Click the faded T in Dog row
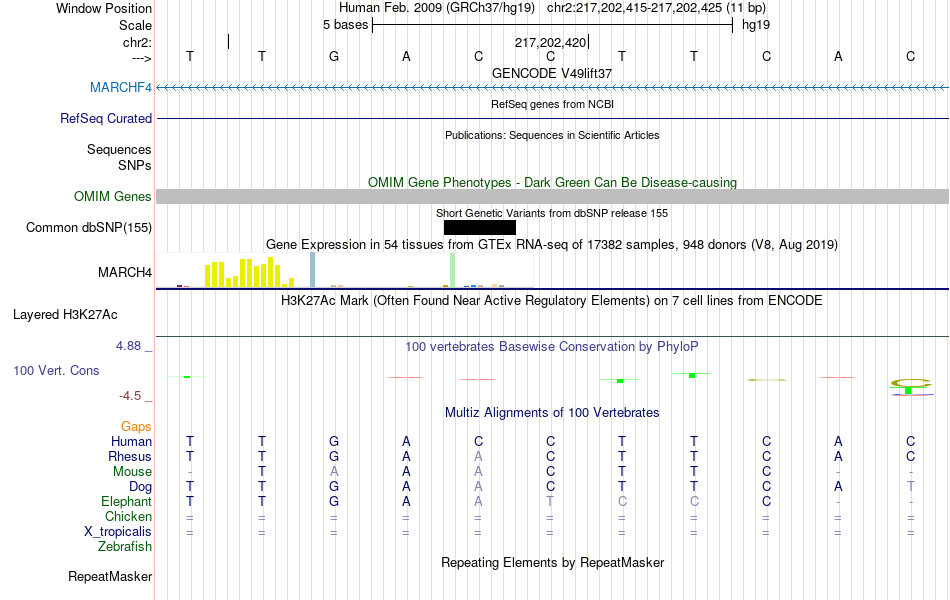Viewport: 950px width, 600px height. pos(910,487)
